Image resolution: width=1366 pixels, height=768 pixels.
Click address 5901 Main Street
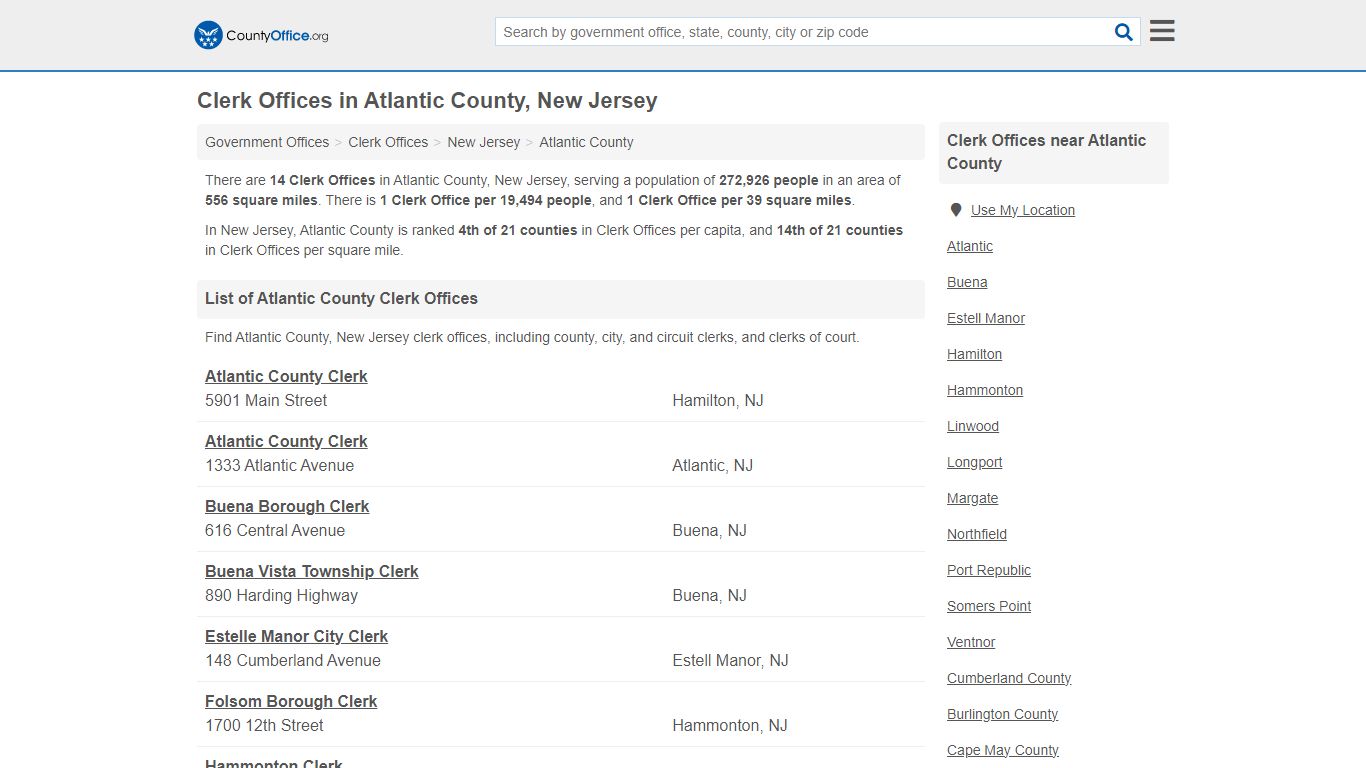(266, 400)
